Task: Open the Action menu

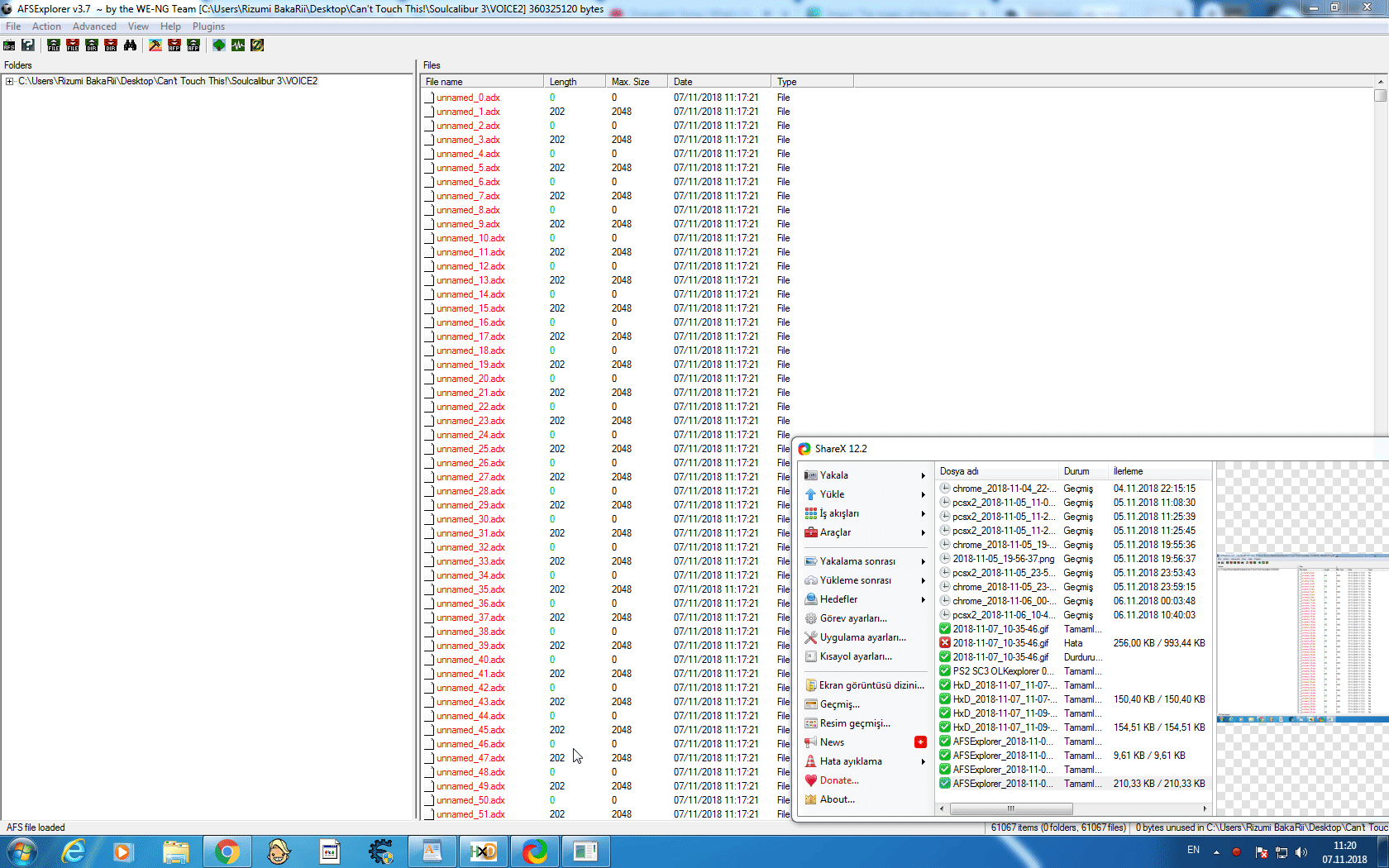Action: click(x=46, y=26)
